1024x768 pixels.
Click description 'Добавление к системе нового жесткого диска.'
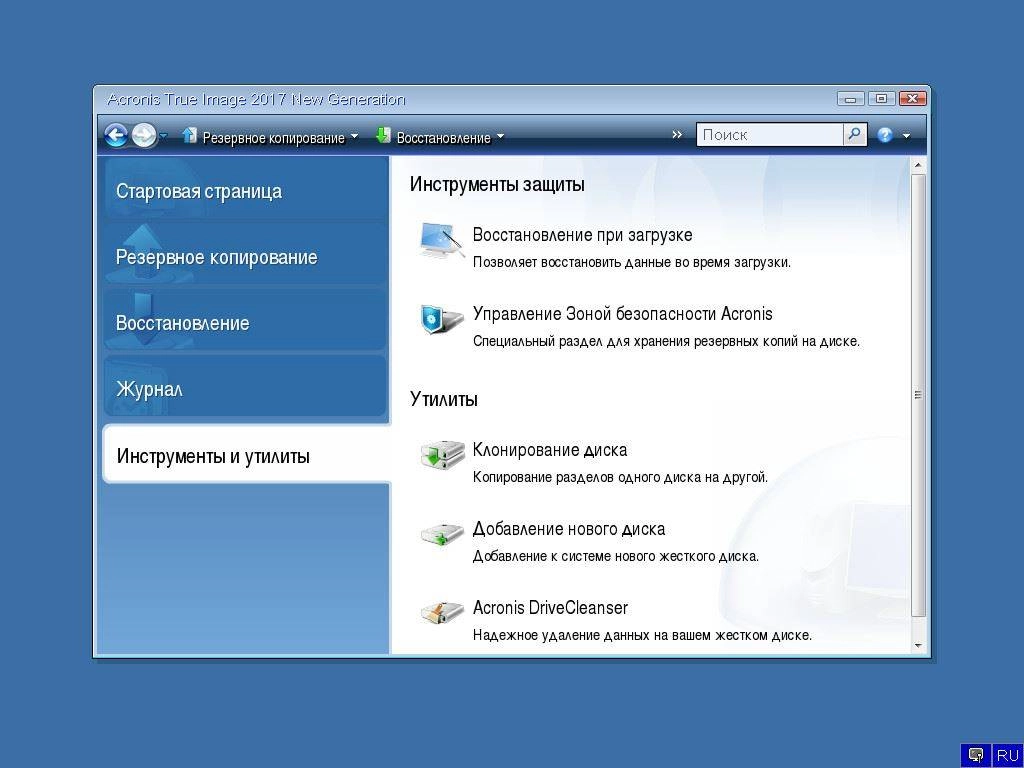click(615, 556)
